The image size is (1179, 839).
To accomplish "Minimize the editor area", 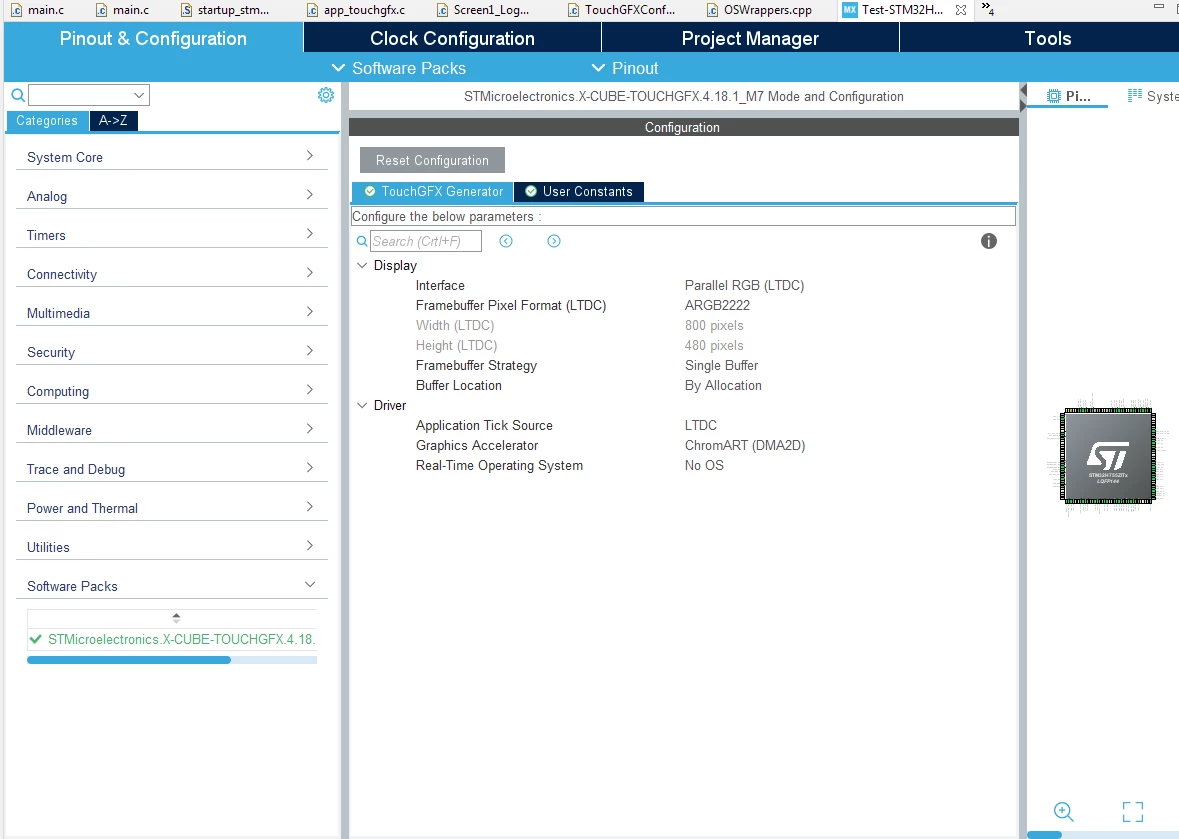I will tap(1159, 6).
